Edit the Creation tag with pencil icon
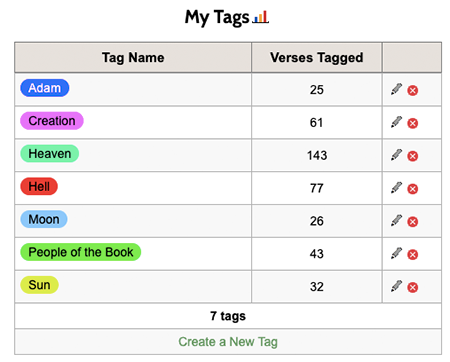This screenshot has height=362, width=450. pyautogui.click(x=396, y=122)
